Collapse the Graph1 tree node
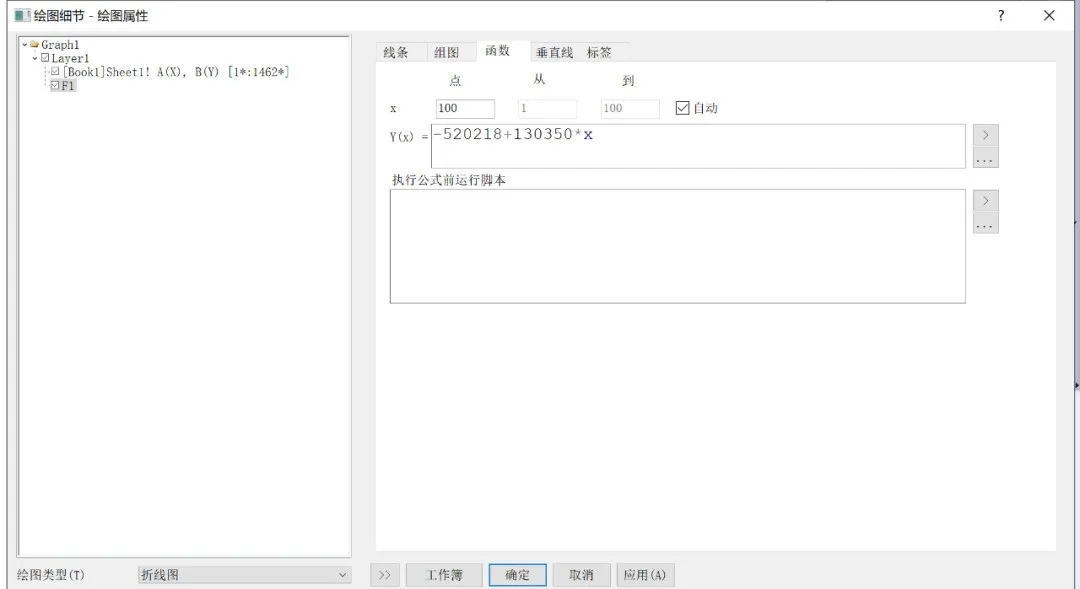1080x589 pixels. (25, 45)
